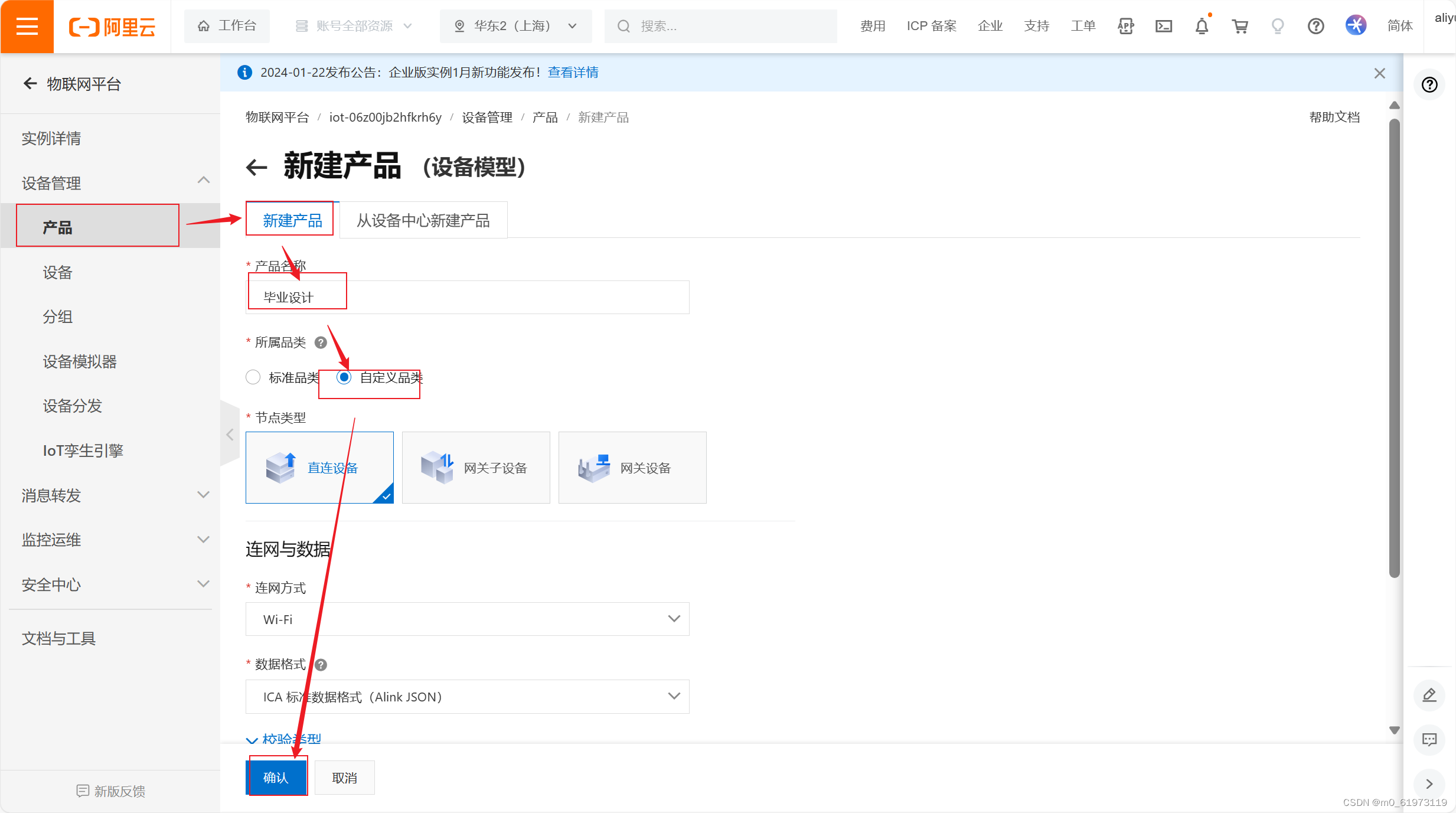Click the notification bell icon
The width and height of the screenshot is (1456, 813).
1202,27
